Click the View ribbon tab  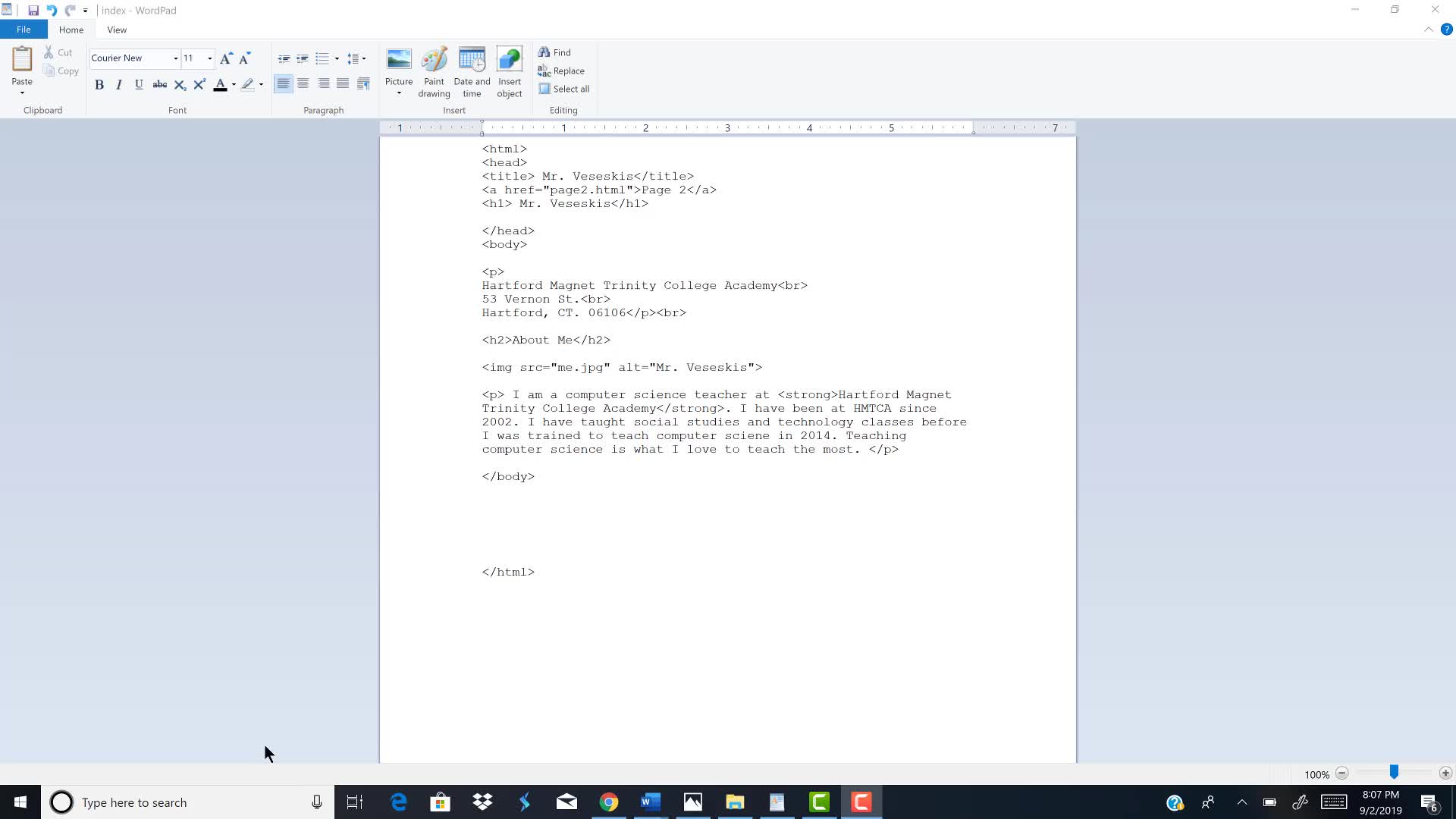pyautogui.click(x=116, y=29)
